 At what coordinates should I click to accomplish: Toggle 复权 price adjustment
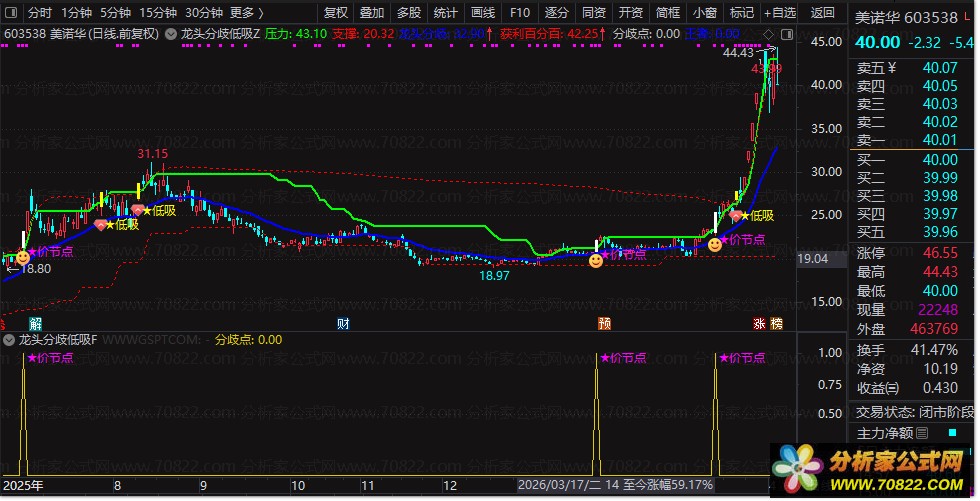tap(337, 13)
